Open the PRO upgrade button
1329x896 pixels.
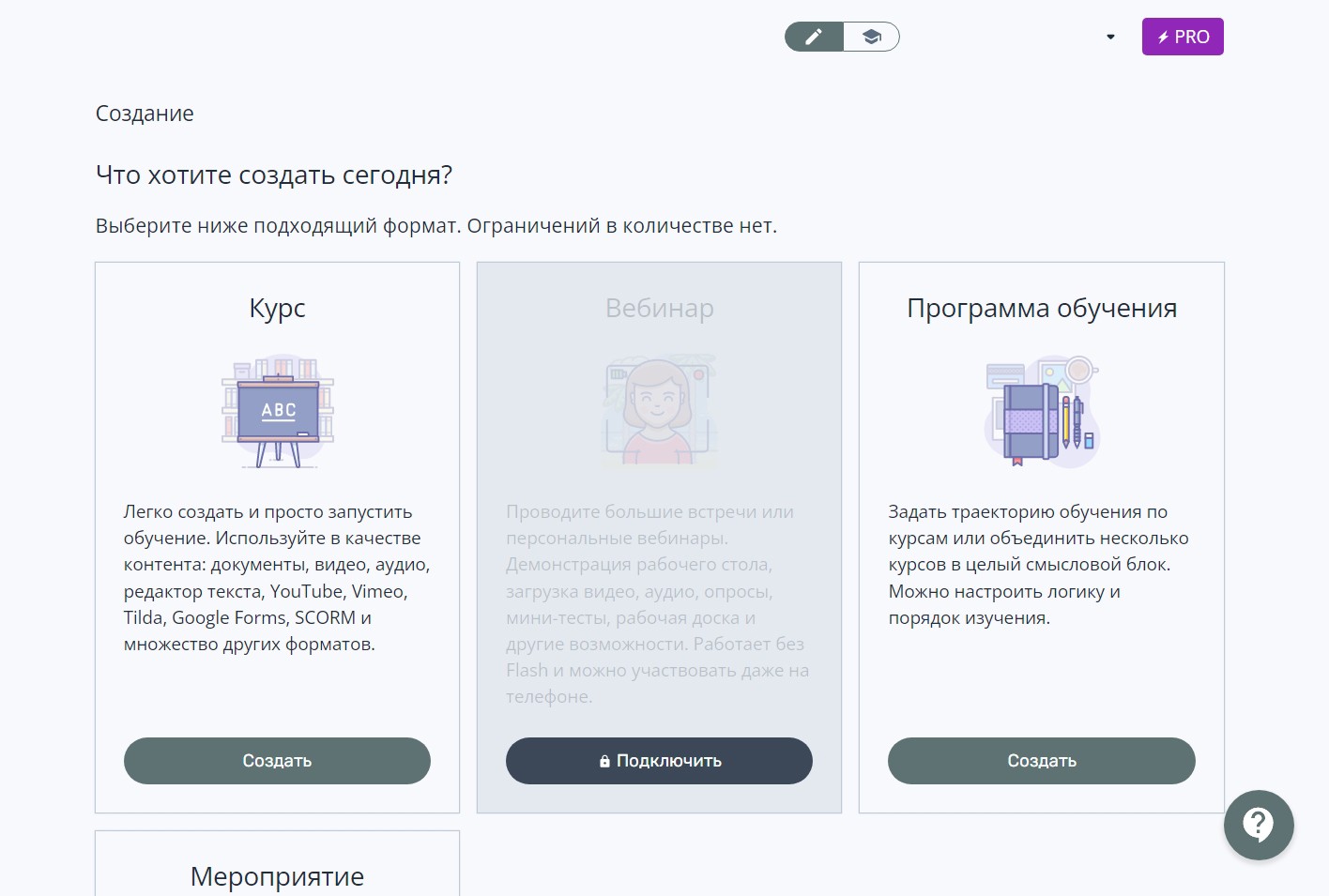point(1183,37)
